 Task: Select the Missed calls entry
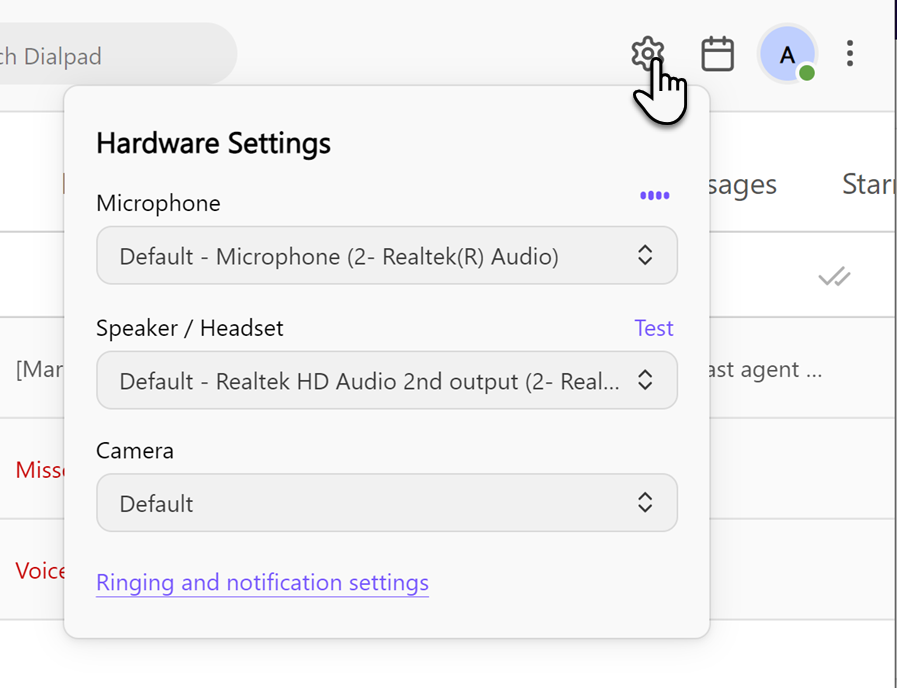coord(38,470)
